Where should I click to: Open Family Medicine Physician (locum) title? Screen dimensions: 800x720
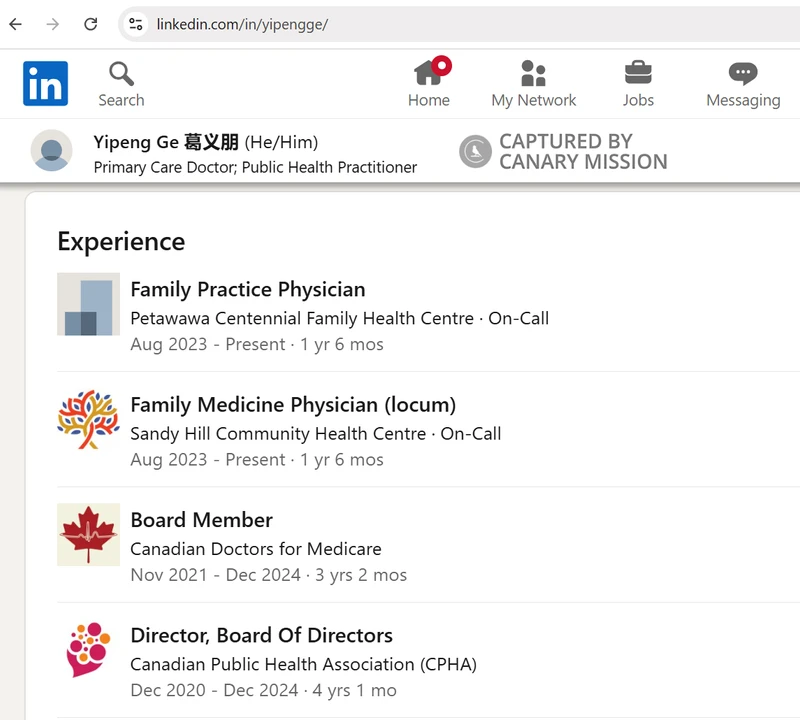click(x=293, y=405)
